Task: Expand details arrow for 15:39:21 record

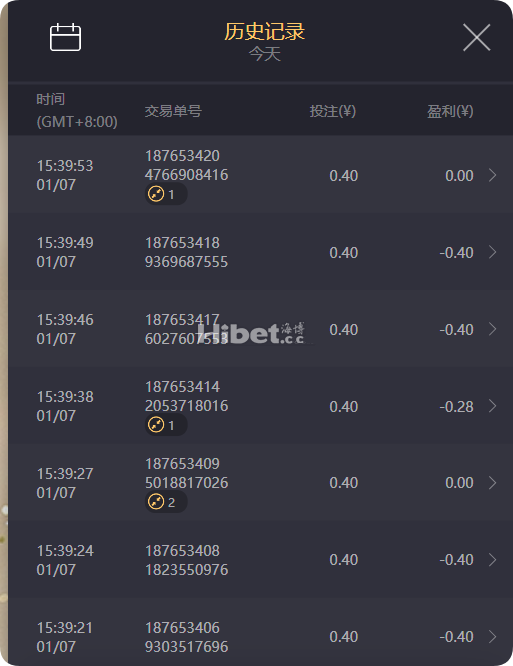Action: click(493, 637)
